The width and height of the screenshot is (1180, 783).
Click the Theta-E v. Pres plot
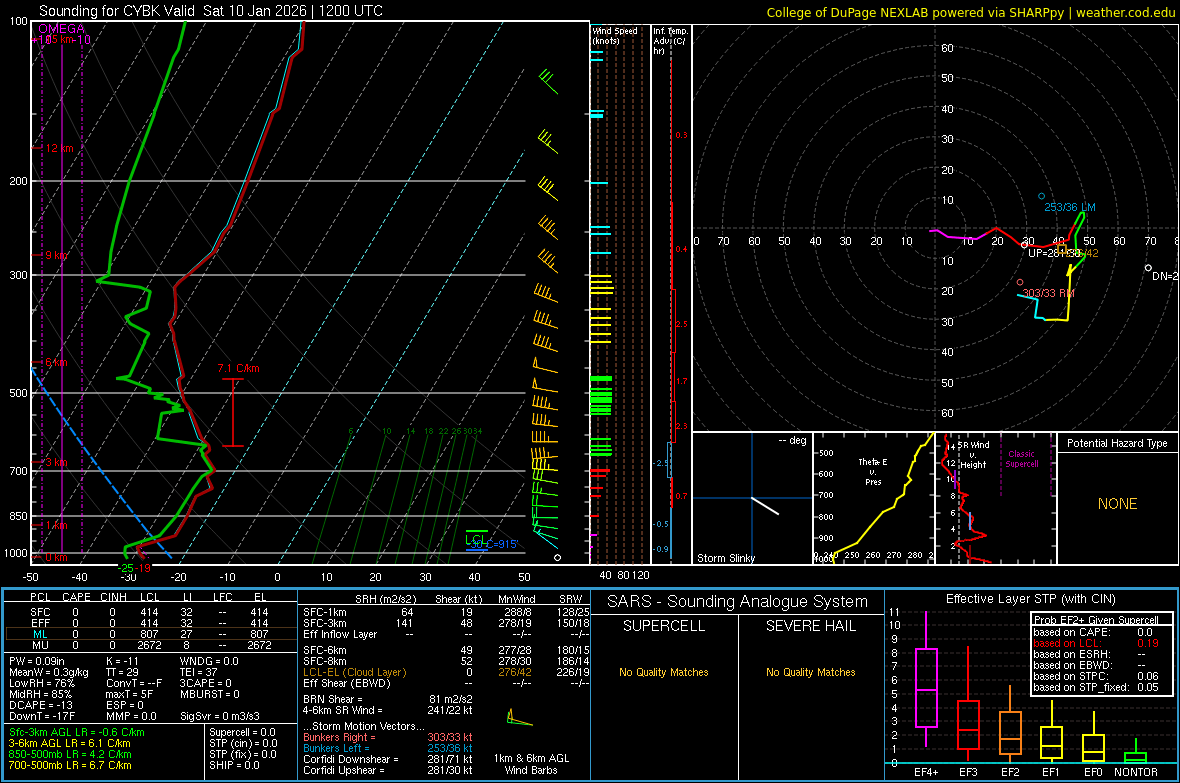coord(873,498)
